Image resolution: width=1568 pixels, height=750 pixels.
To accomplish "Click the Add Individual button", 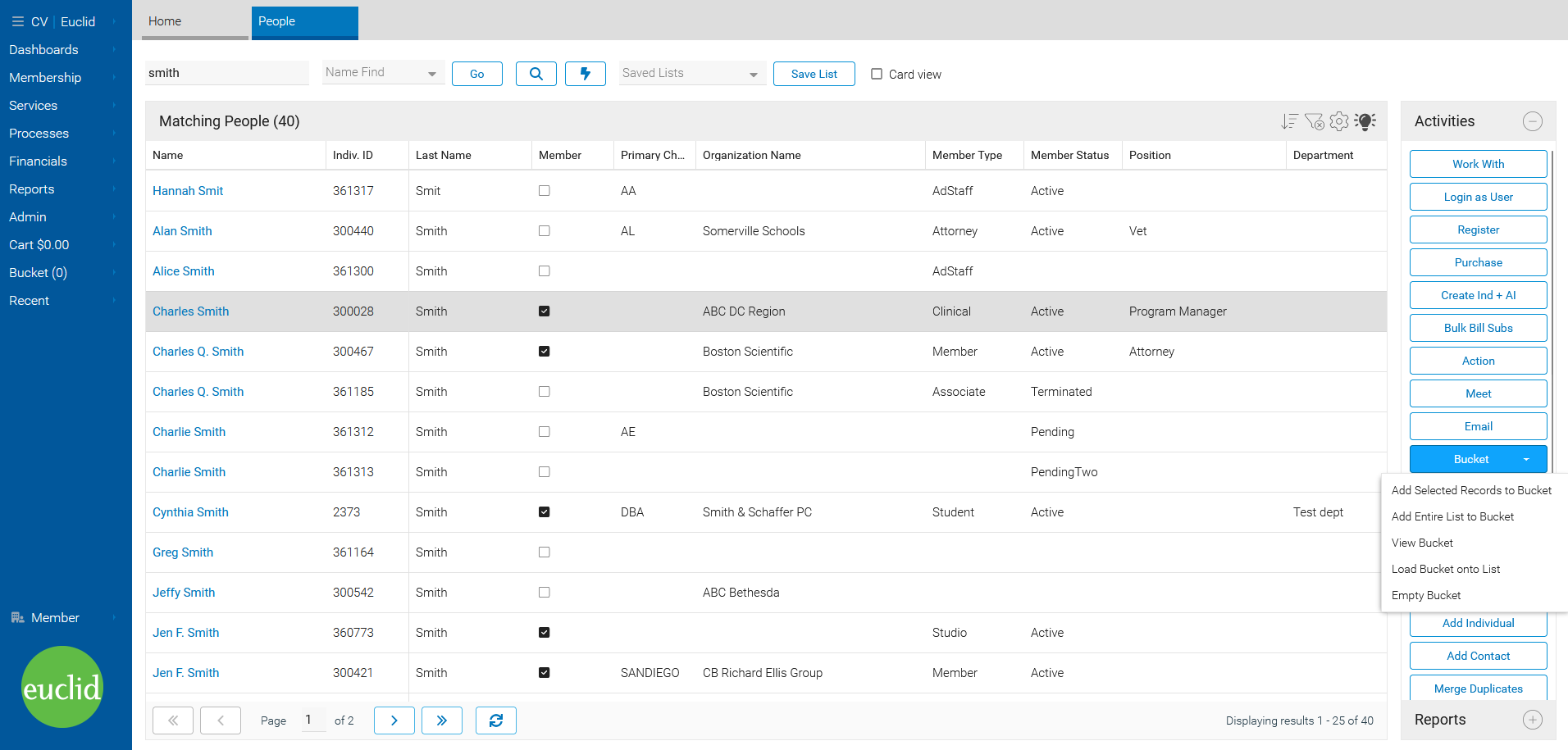I will [1479, 623].
